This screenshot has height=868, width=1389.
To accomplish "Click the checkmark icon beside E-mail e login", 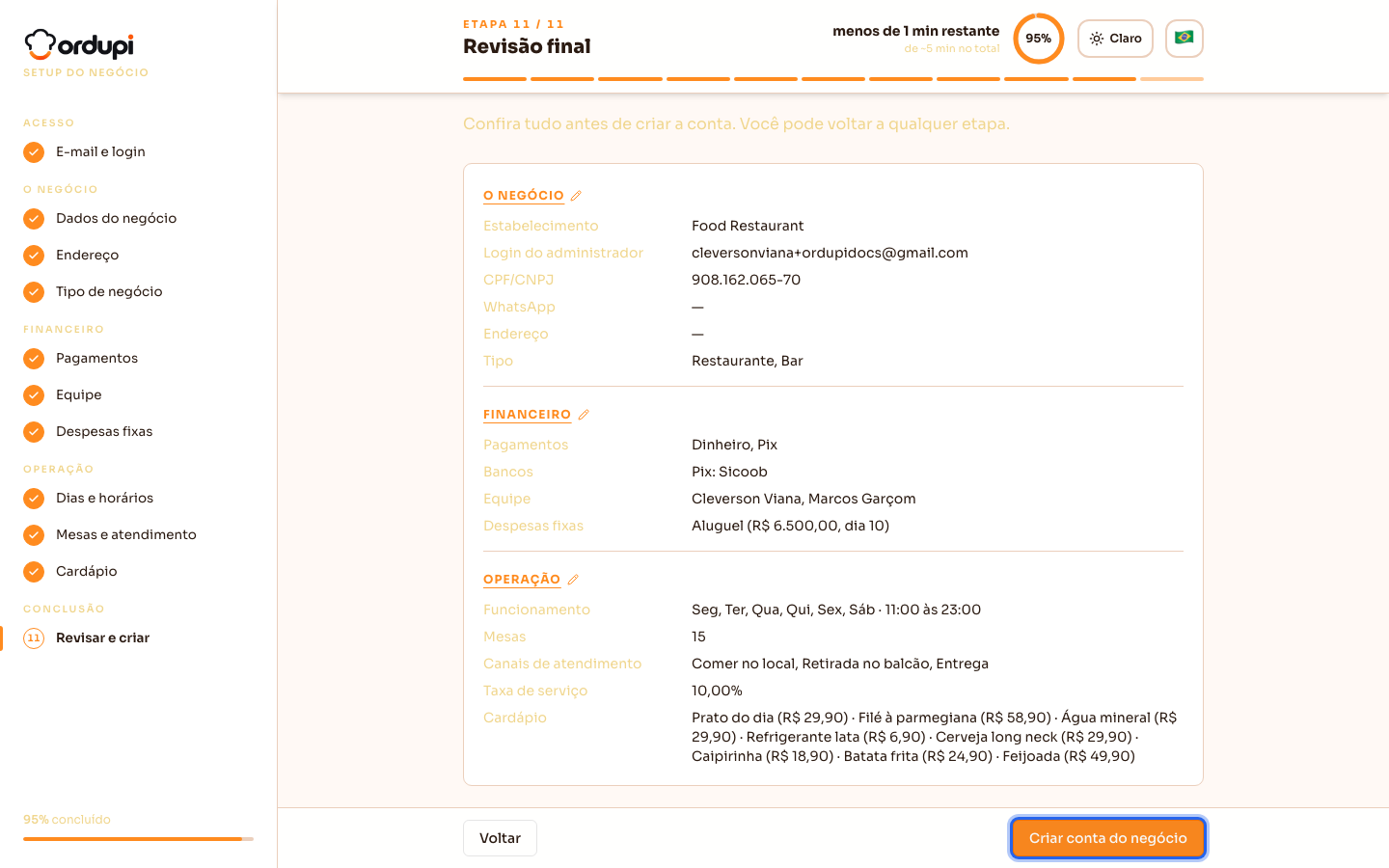I will [34, 152].
